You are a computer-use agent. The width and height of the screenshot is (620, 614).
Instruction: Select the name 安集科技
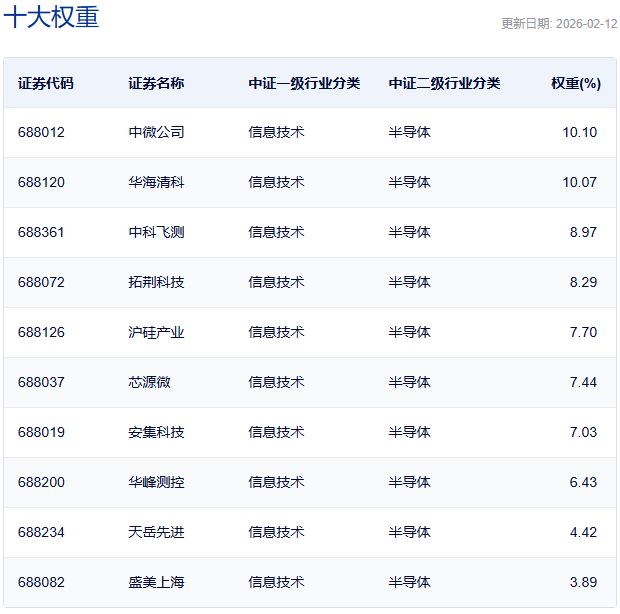[x=156, y=432]
